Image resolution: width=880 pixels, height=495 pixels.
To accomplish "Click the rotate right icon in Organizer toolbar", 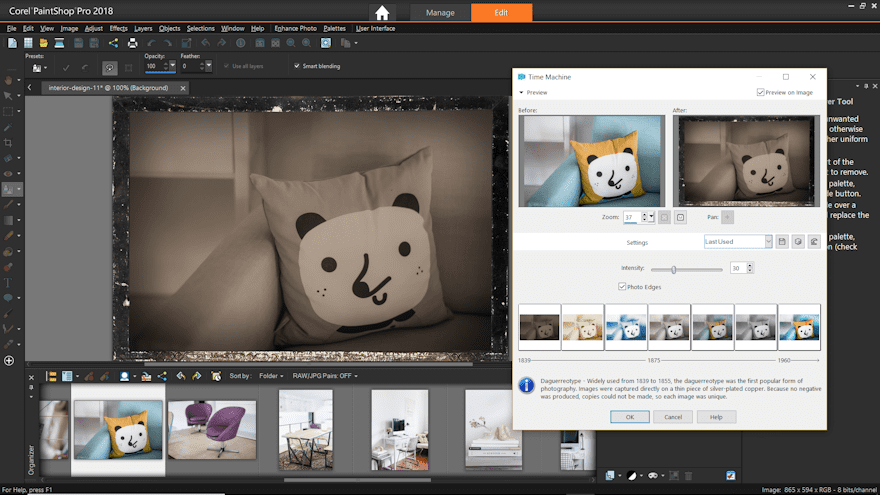I will coord(197,376).
